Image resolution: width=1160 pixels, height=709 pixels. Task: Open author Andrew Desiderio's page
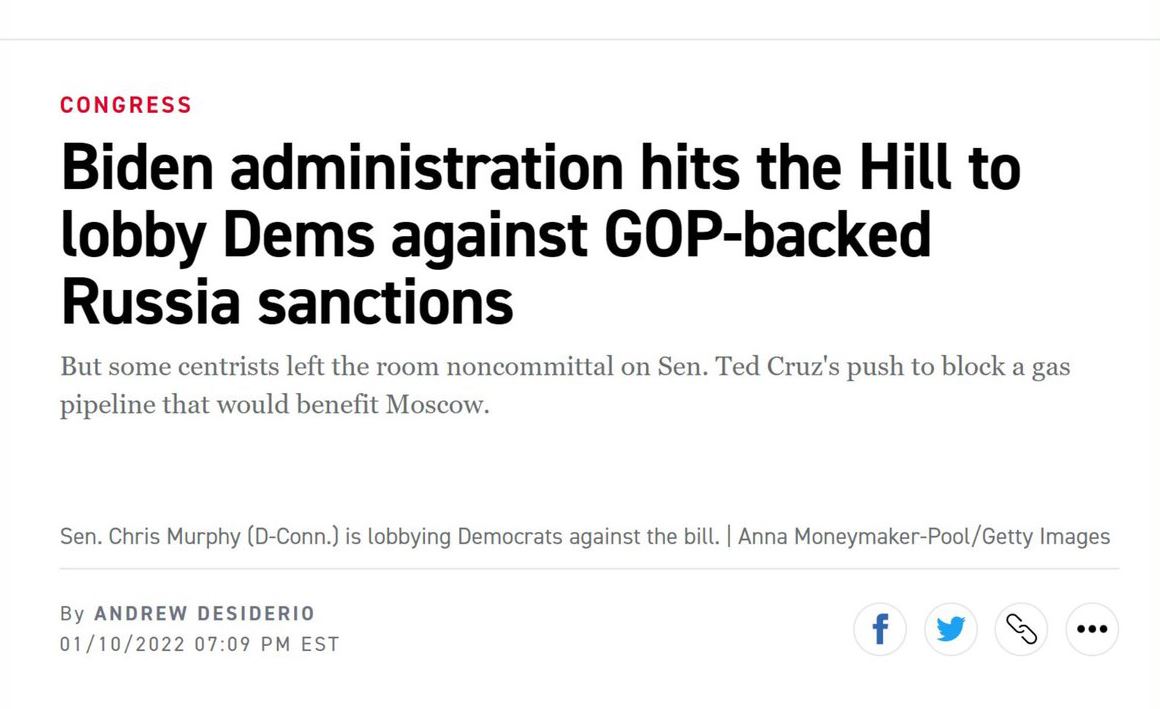pyautogui.click(x=204, y=614)
